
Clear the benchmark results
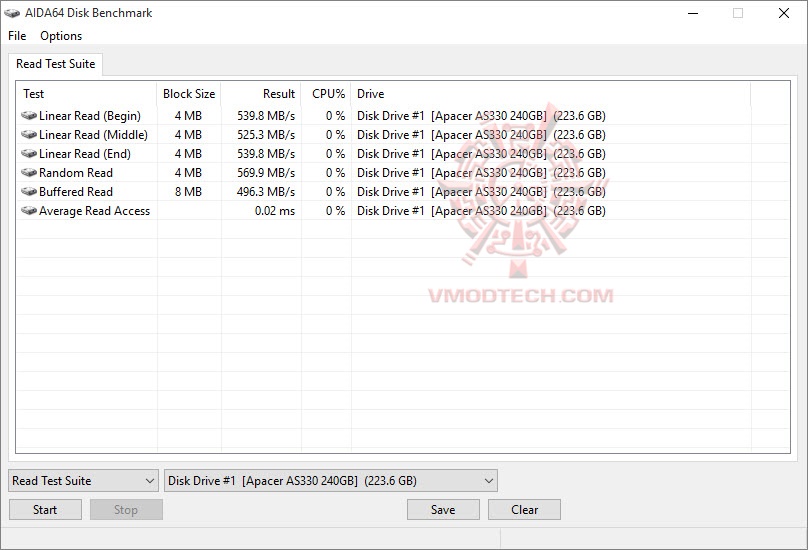pos(524,509)
